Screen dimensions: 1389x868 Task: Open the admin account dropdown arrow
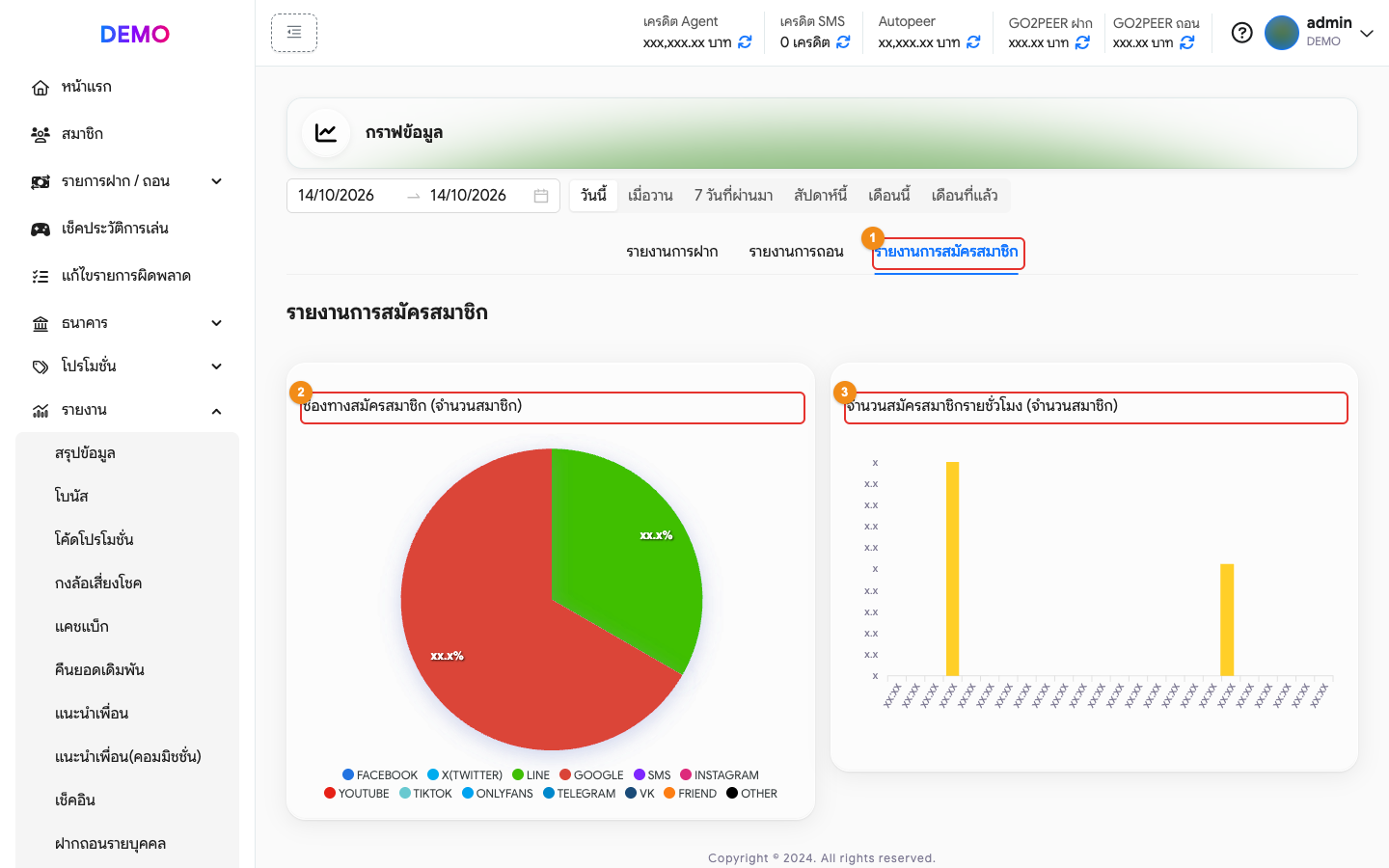pyautogui.click(x=1367, y=33)
